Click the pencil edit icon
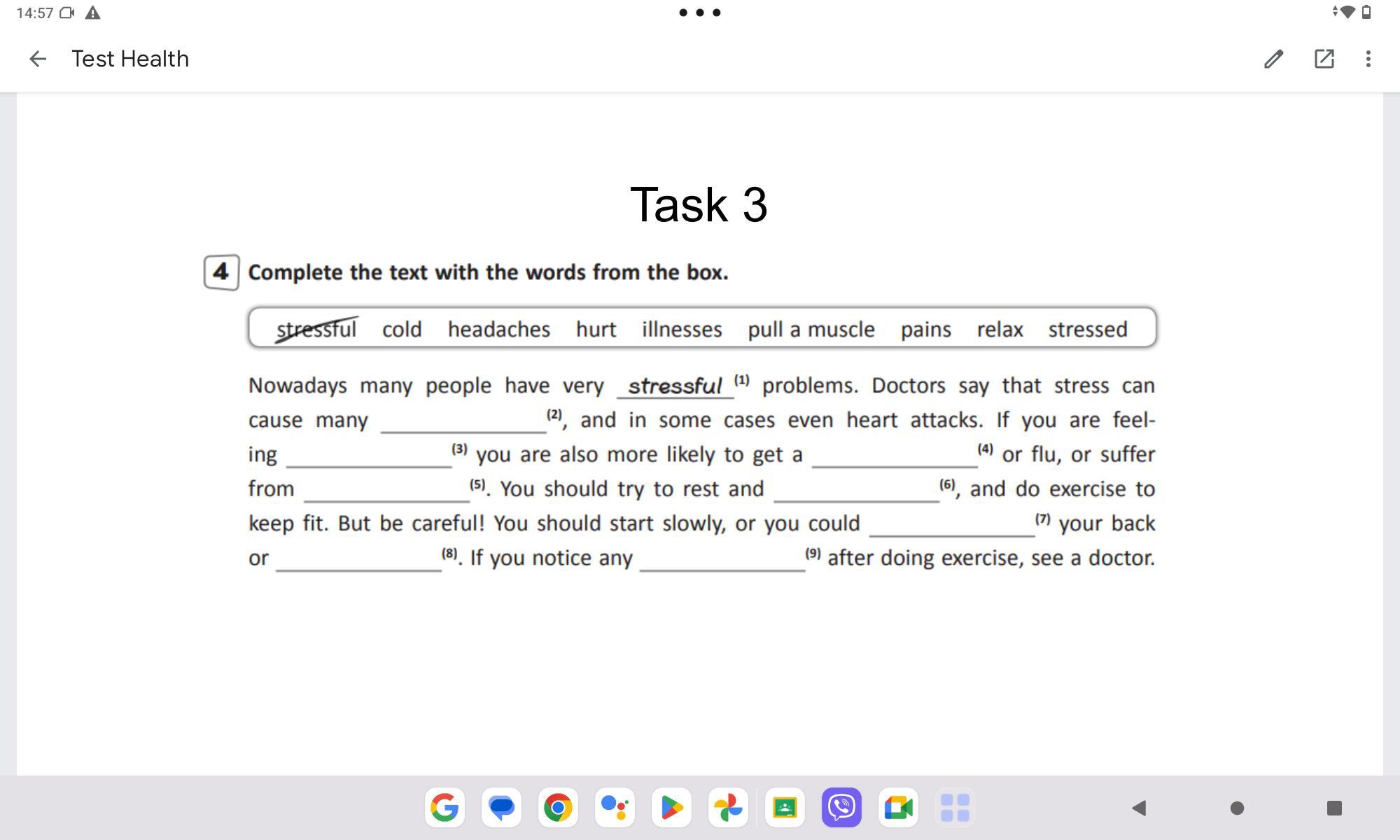The image size is (1400, 840). (1273, 59)
